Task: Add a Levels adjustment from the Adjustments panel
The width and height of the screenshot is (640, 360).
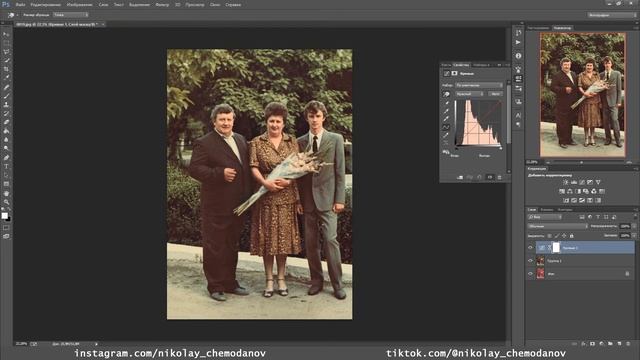Action: 574,182
